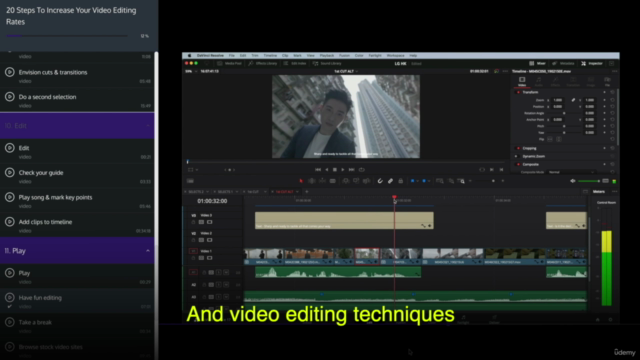The width and height of the screenshot is (640, 360).
Task: Toggle the Video 2 track enable icon
Action: [x=209, y=240]
